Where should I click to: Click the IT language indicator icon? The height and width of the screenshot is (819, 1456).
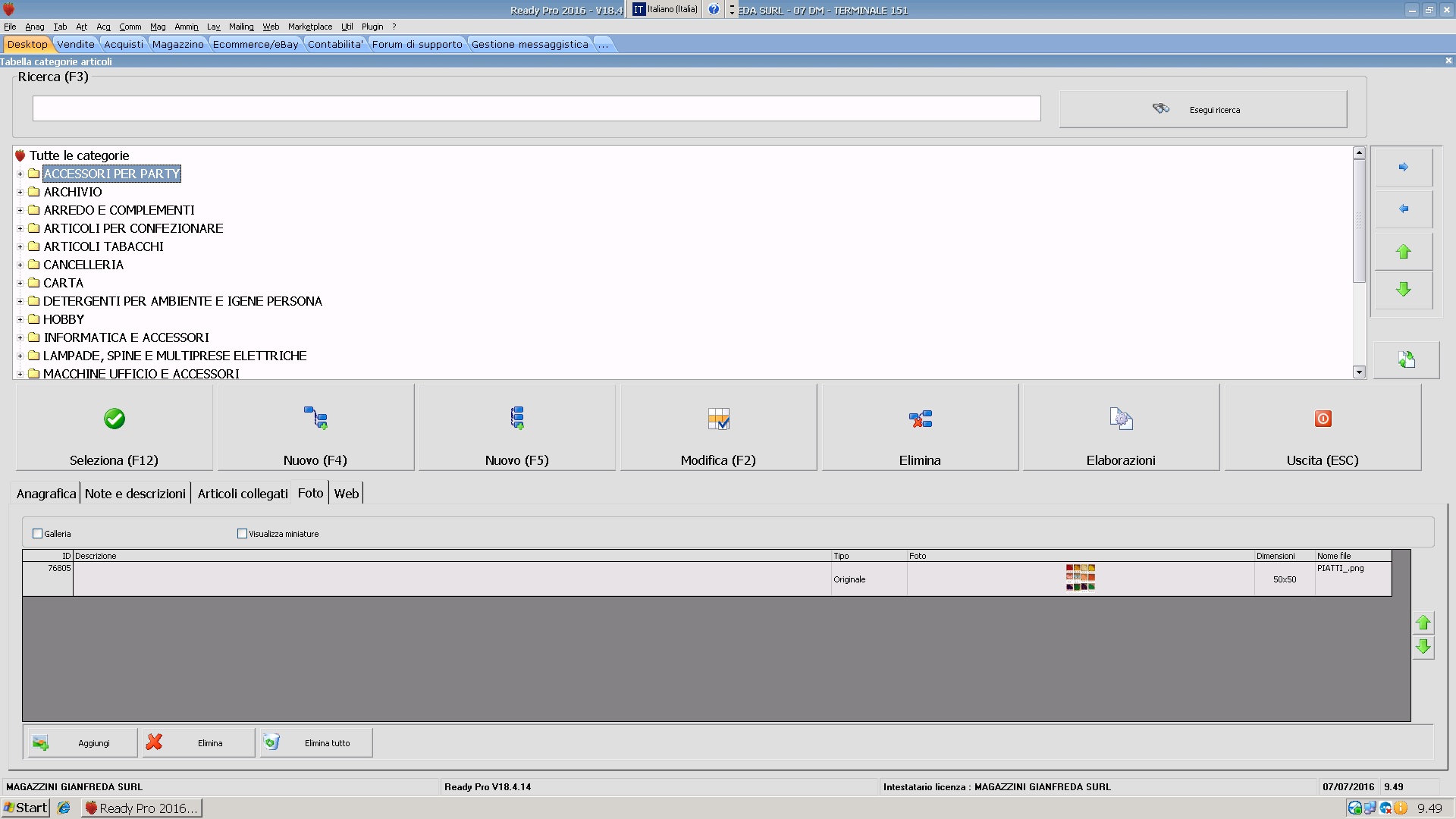639,9
